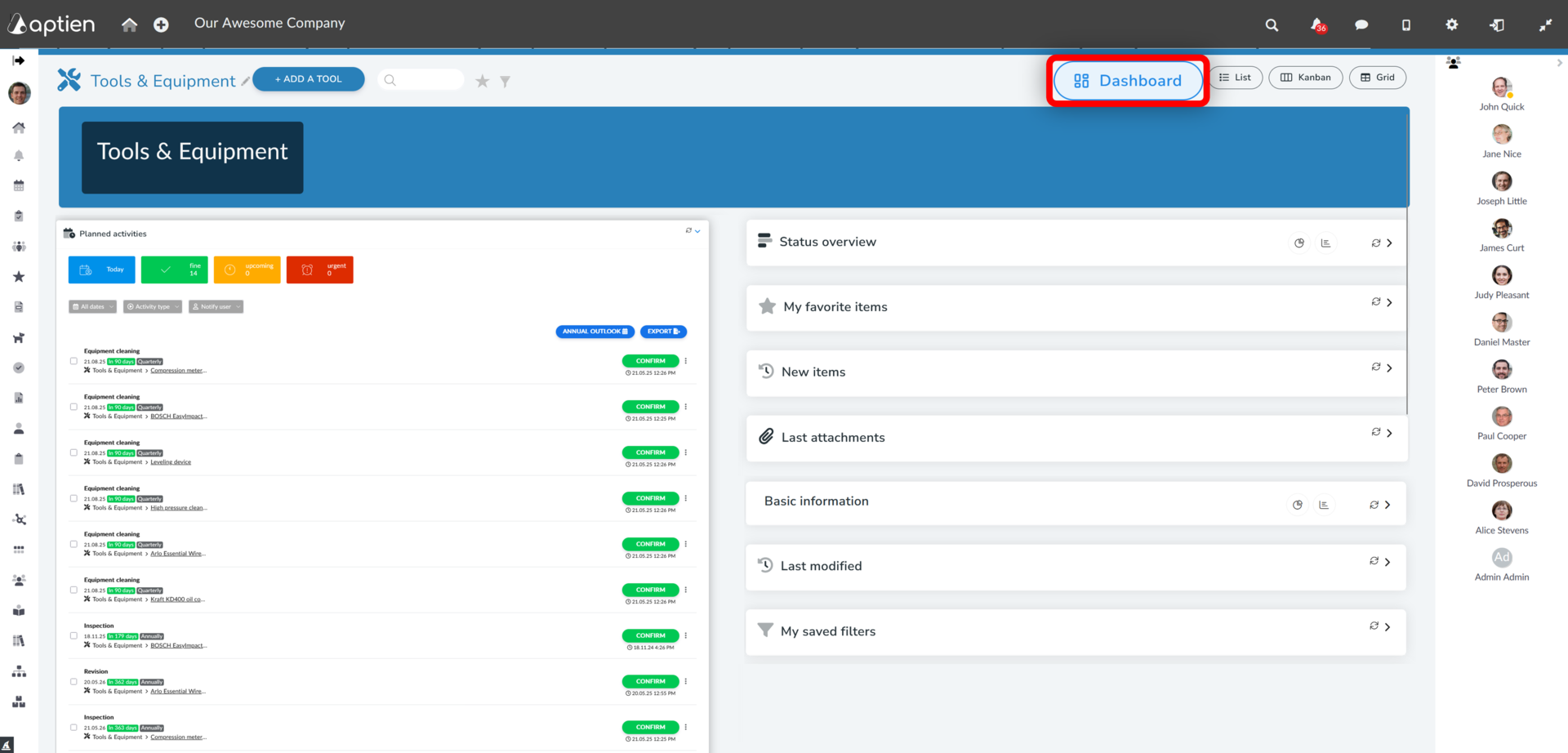
Task: Open notifications bell with 36 badge
Action: pyautogui.click(x=1318, y=25)
